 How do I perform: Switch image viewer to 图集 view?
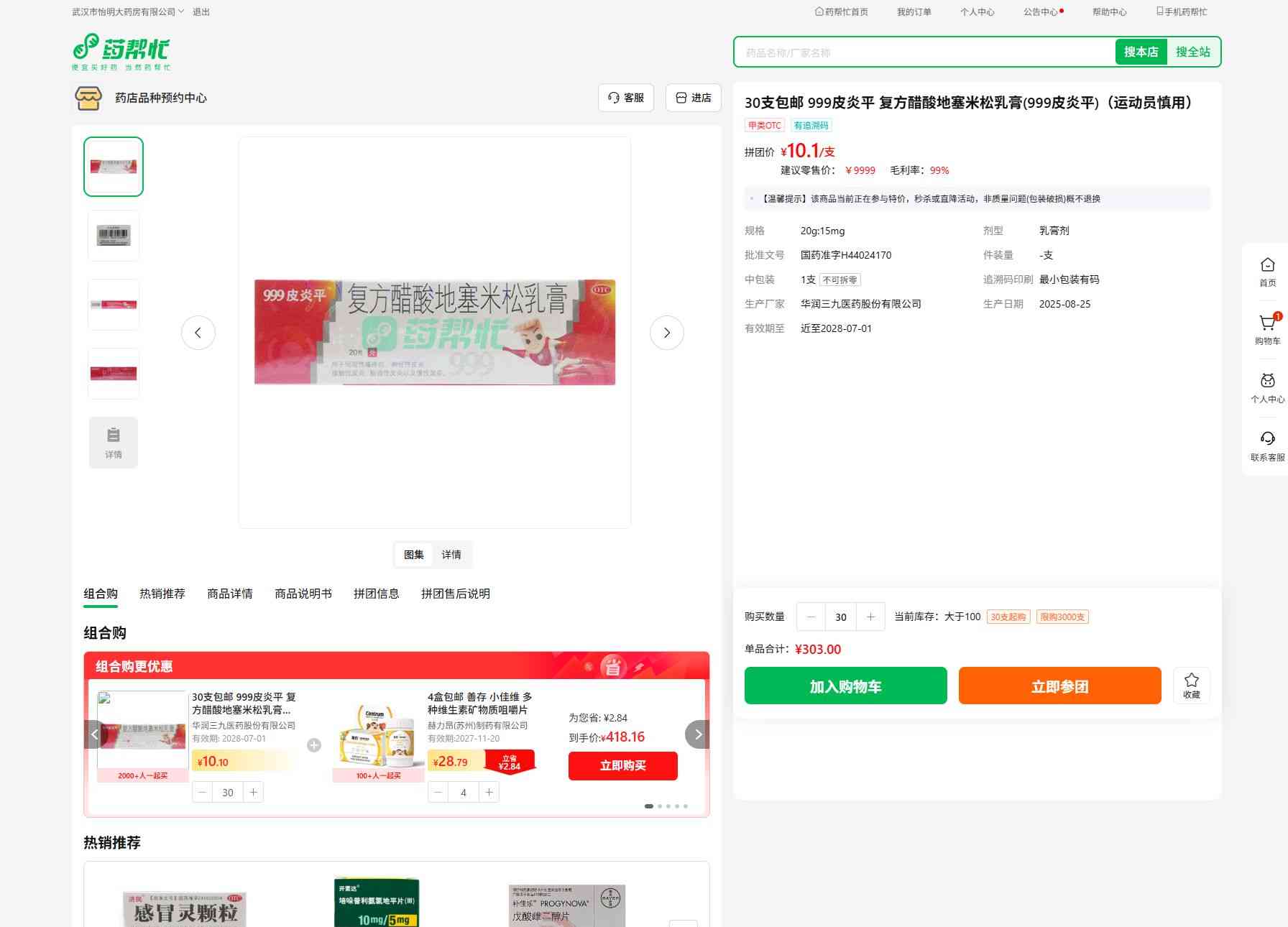(413, 555)
